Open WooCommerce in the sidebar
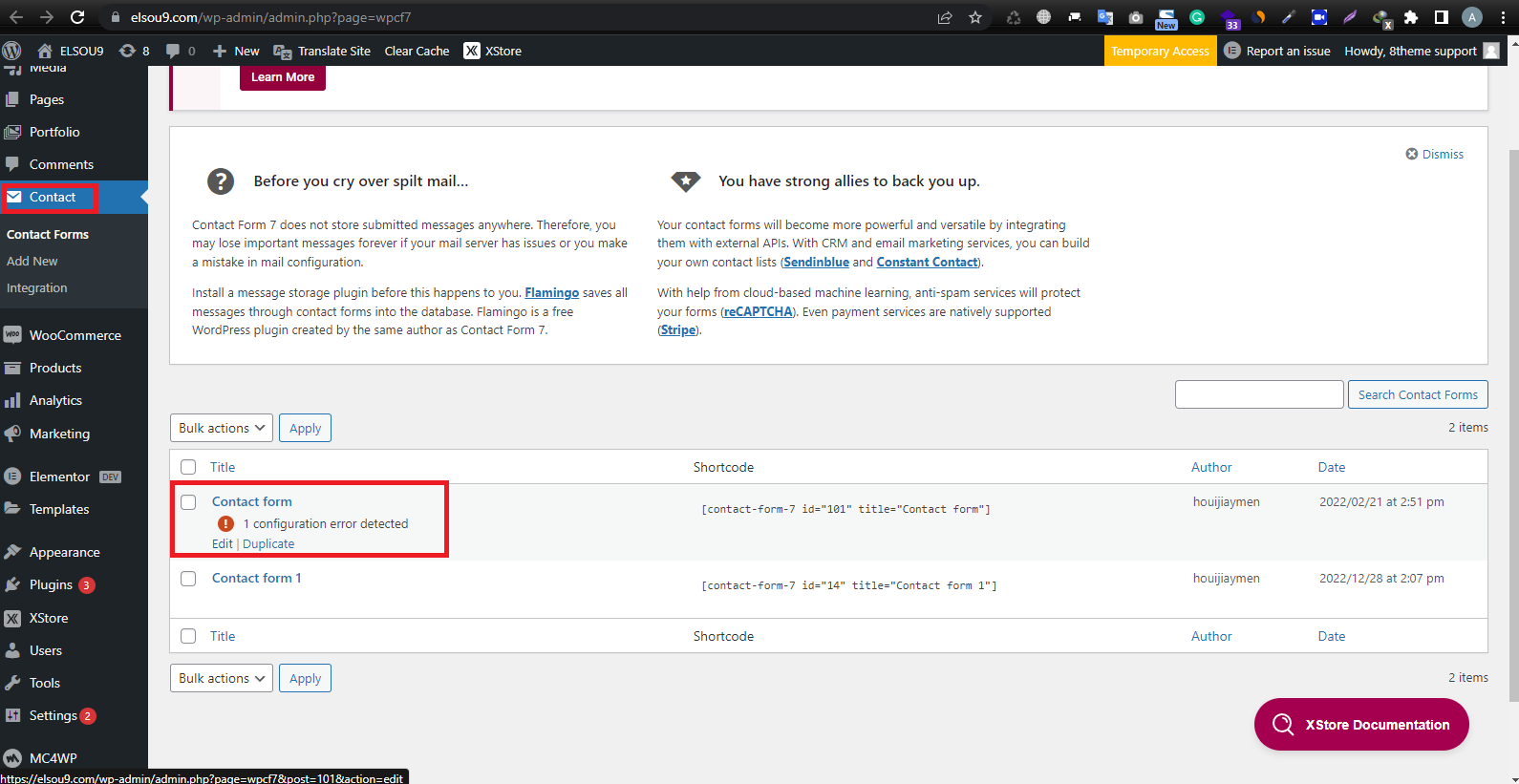The height and width of the screenshot is (784, 1519). [x=74, y=335]
